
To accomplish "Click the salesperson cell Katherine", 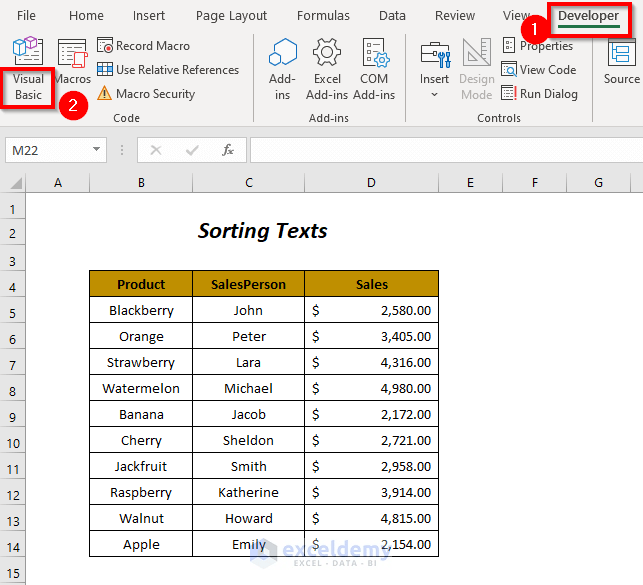I will [249, 492].
